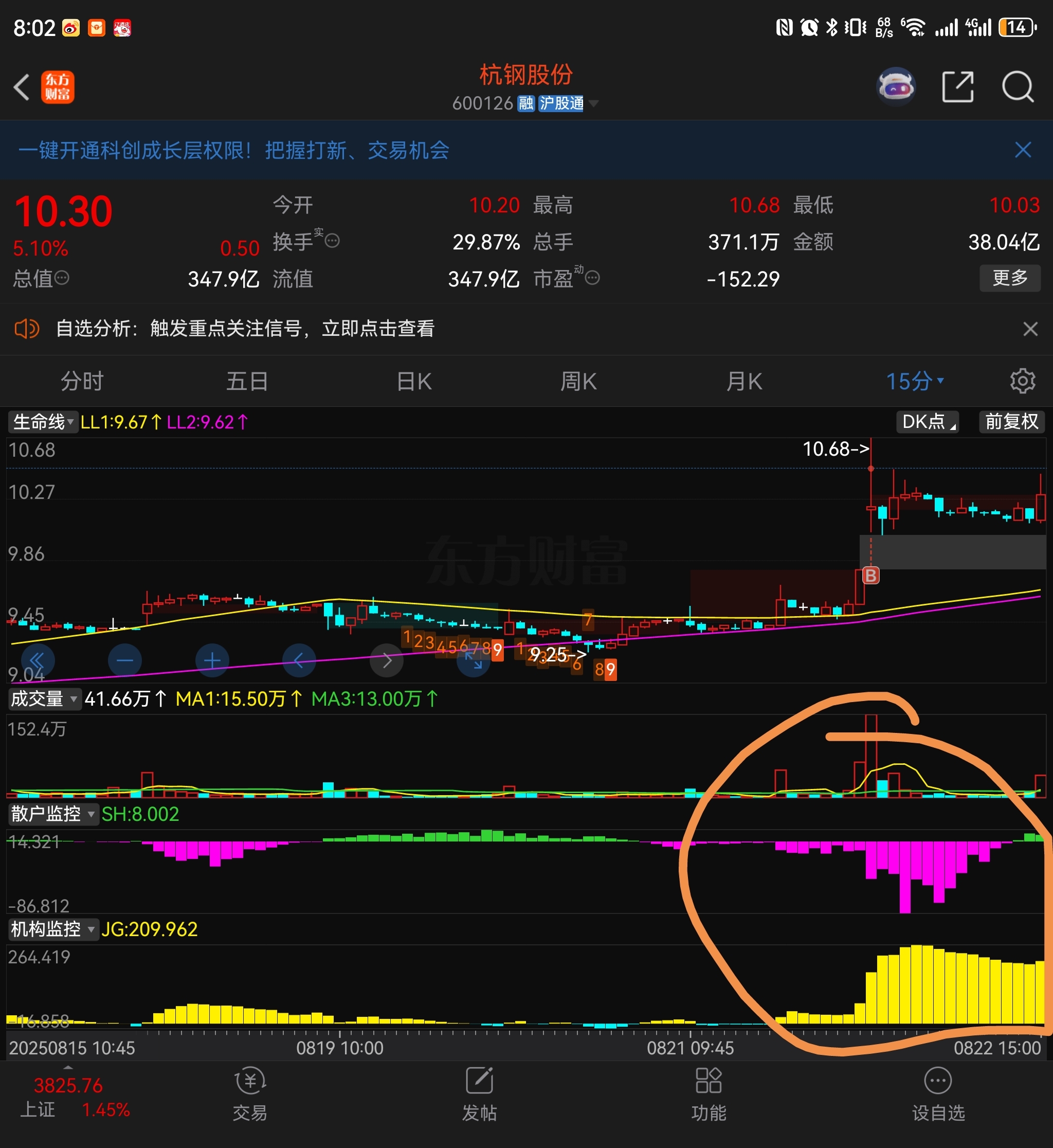Switch to 分时 chart tab

pyautogui.click(x=82, y=381)
